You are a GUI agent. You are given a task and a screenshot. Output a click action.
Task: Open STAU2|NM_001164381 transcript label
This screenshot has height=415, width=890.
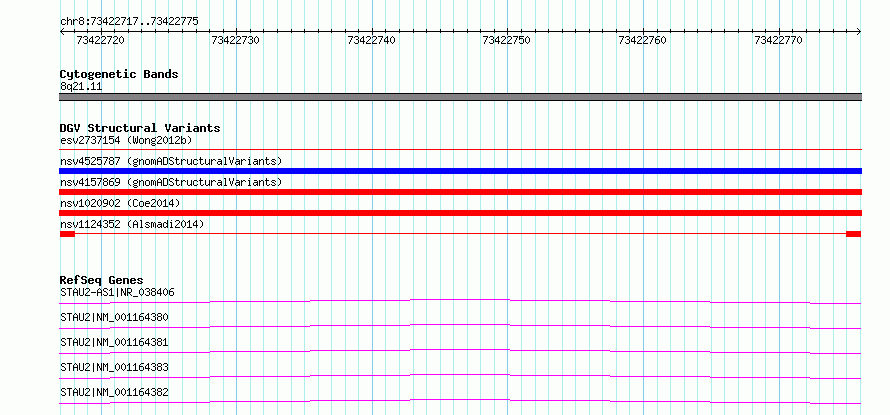(114, 342)
